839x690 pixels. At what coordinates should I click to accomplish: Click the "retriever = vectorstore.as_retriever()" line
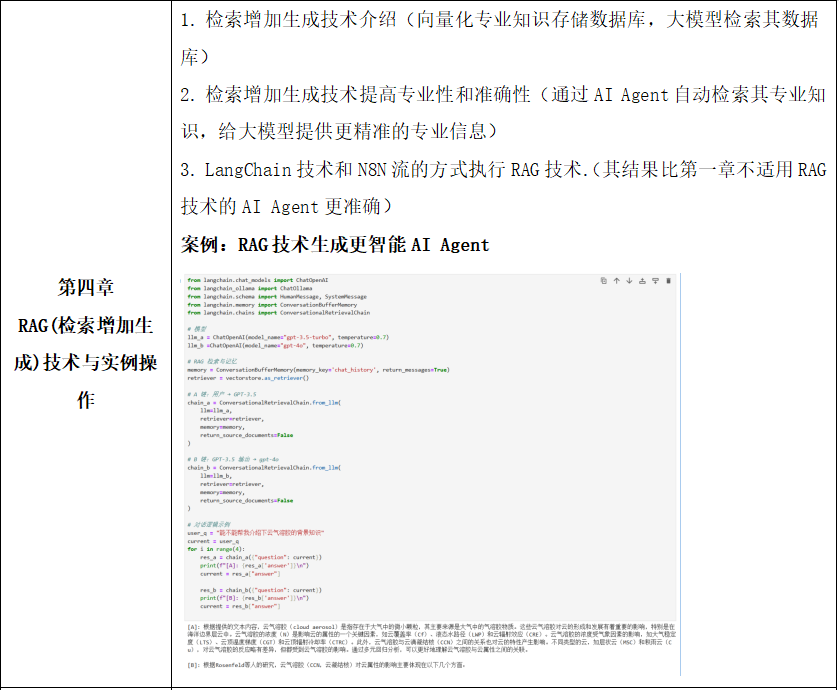[x=248, y=378]
